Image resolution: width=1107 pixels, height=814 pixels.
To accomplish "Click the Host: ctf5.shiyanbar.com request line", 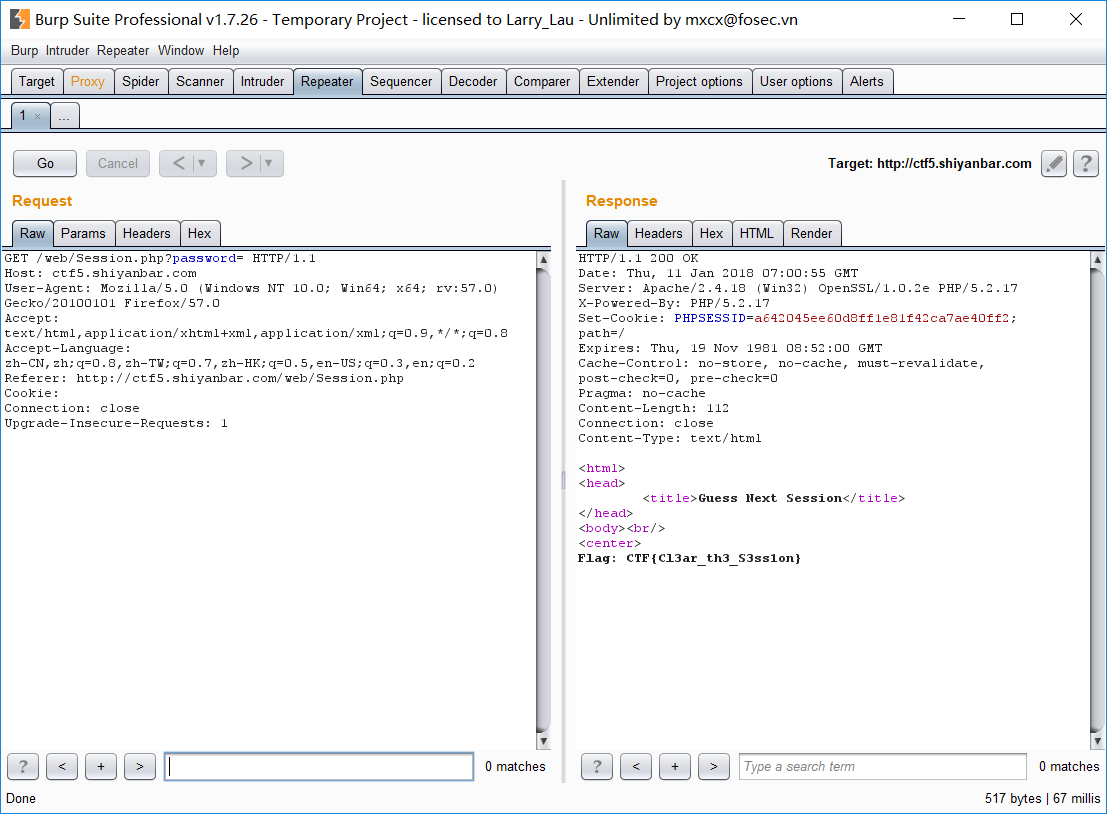I will tap(101, 273).
